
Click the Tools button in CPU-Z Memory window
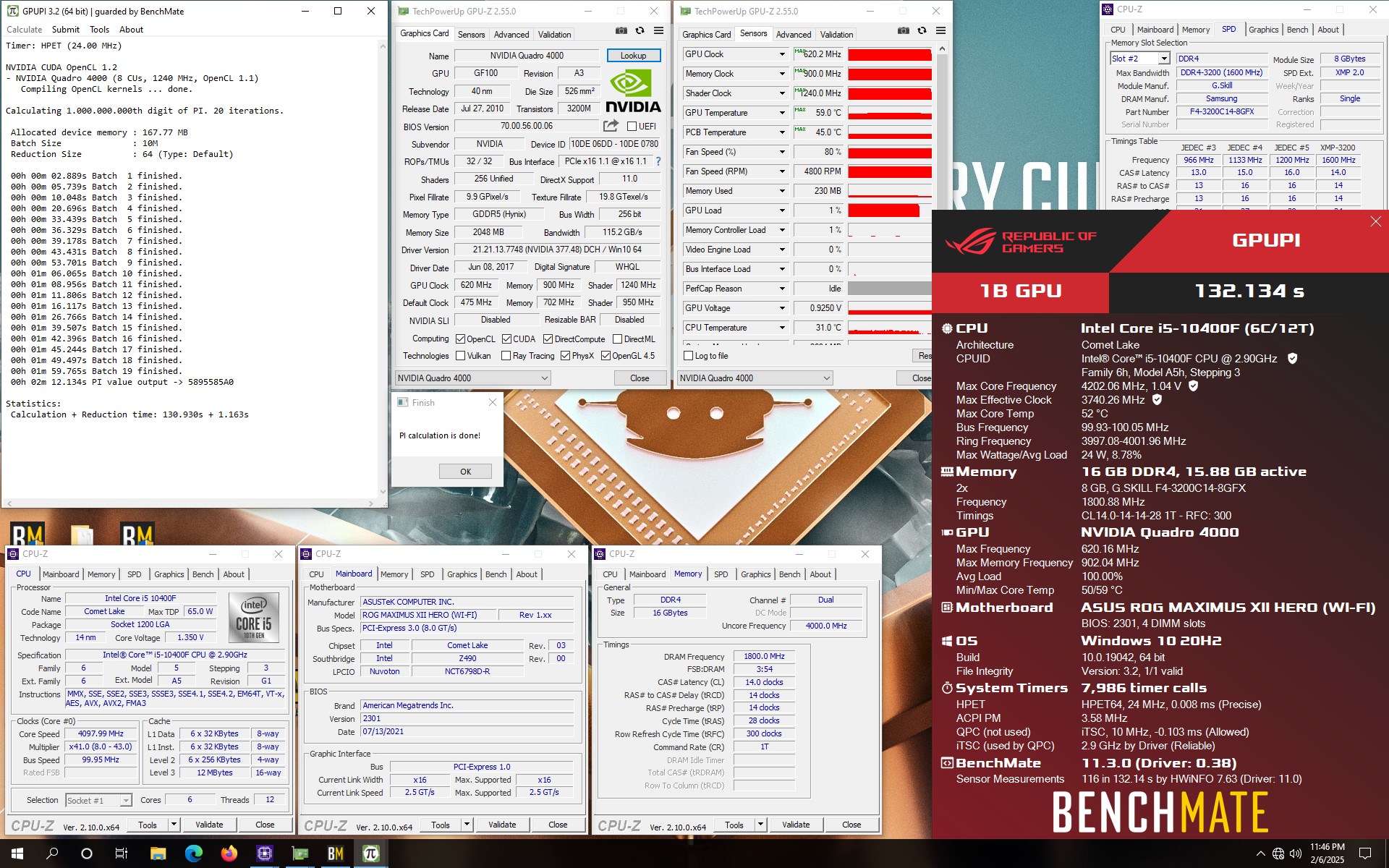click(734, 825)
